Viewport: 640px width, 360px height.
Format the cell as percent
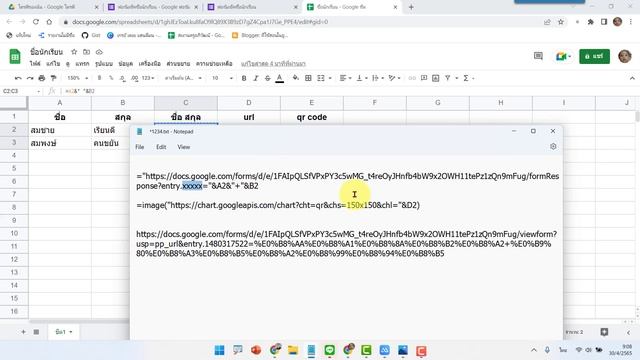(111, 78)
